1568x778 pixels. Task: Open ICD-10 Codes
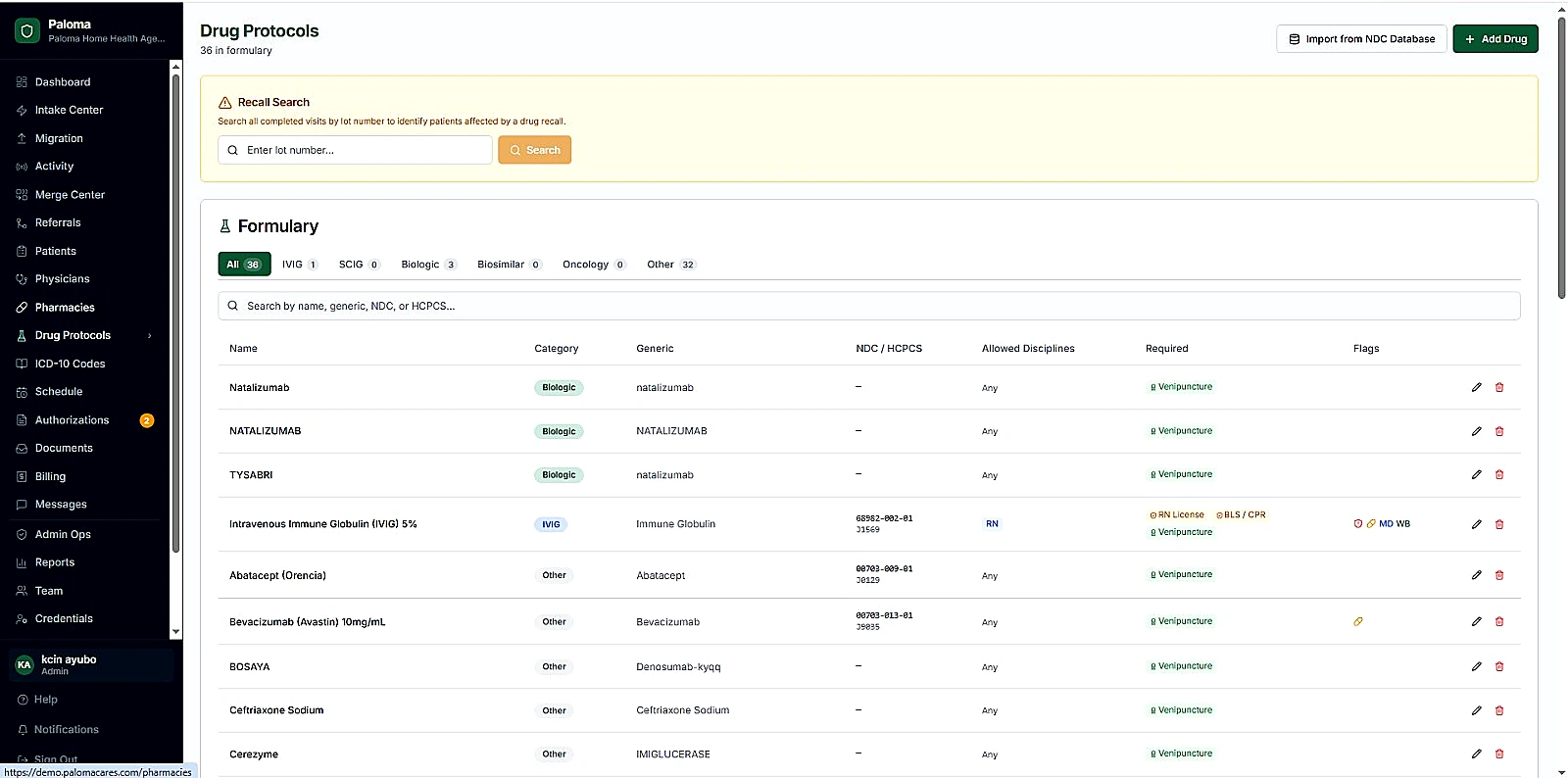(x=70, y=364)
